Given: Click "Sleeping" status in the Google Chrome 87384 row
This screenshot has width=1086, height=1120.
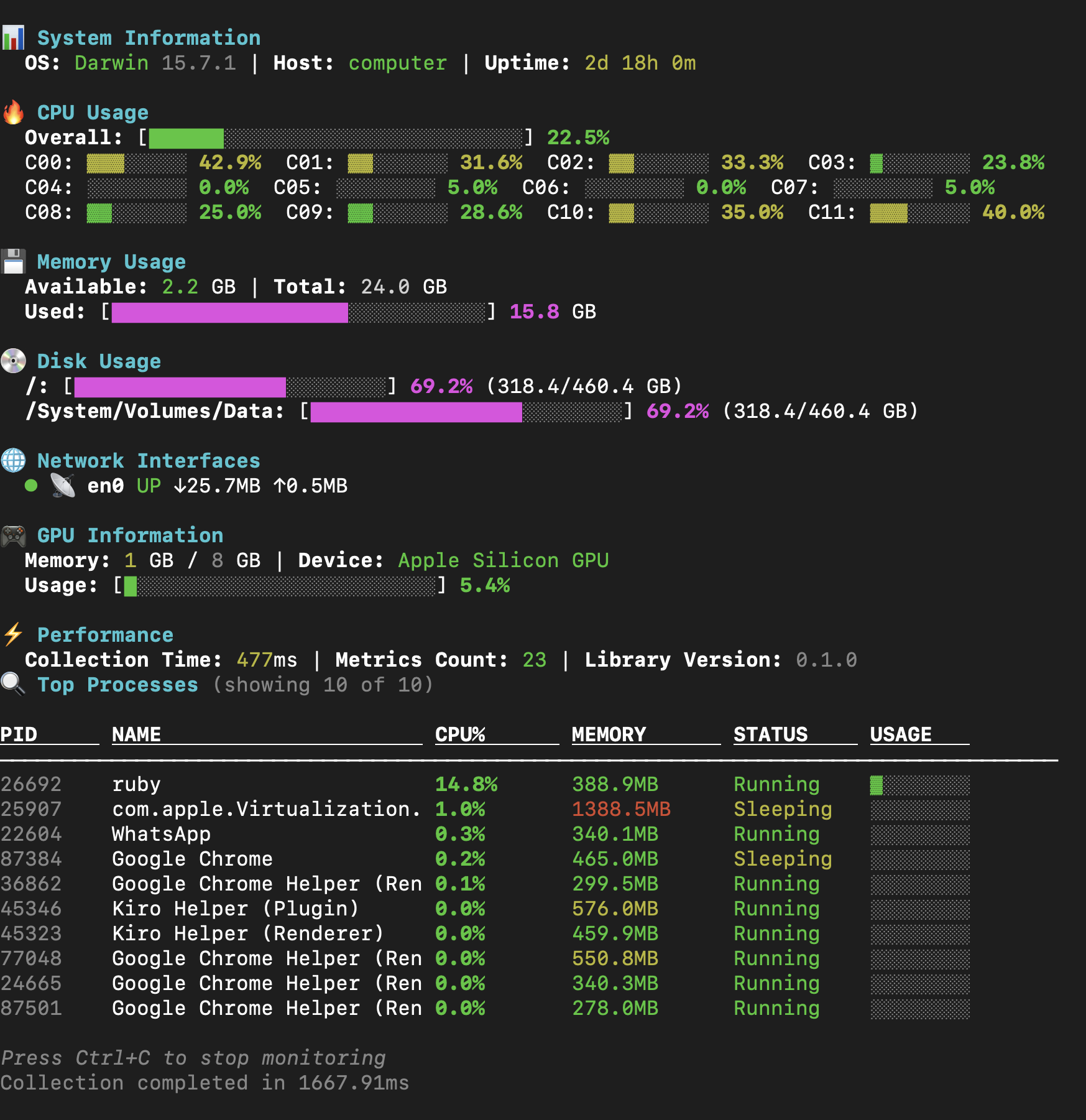Looking at the screenshot, I should pyautogui.click(x=783, y=859).
